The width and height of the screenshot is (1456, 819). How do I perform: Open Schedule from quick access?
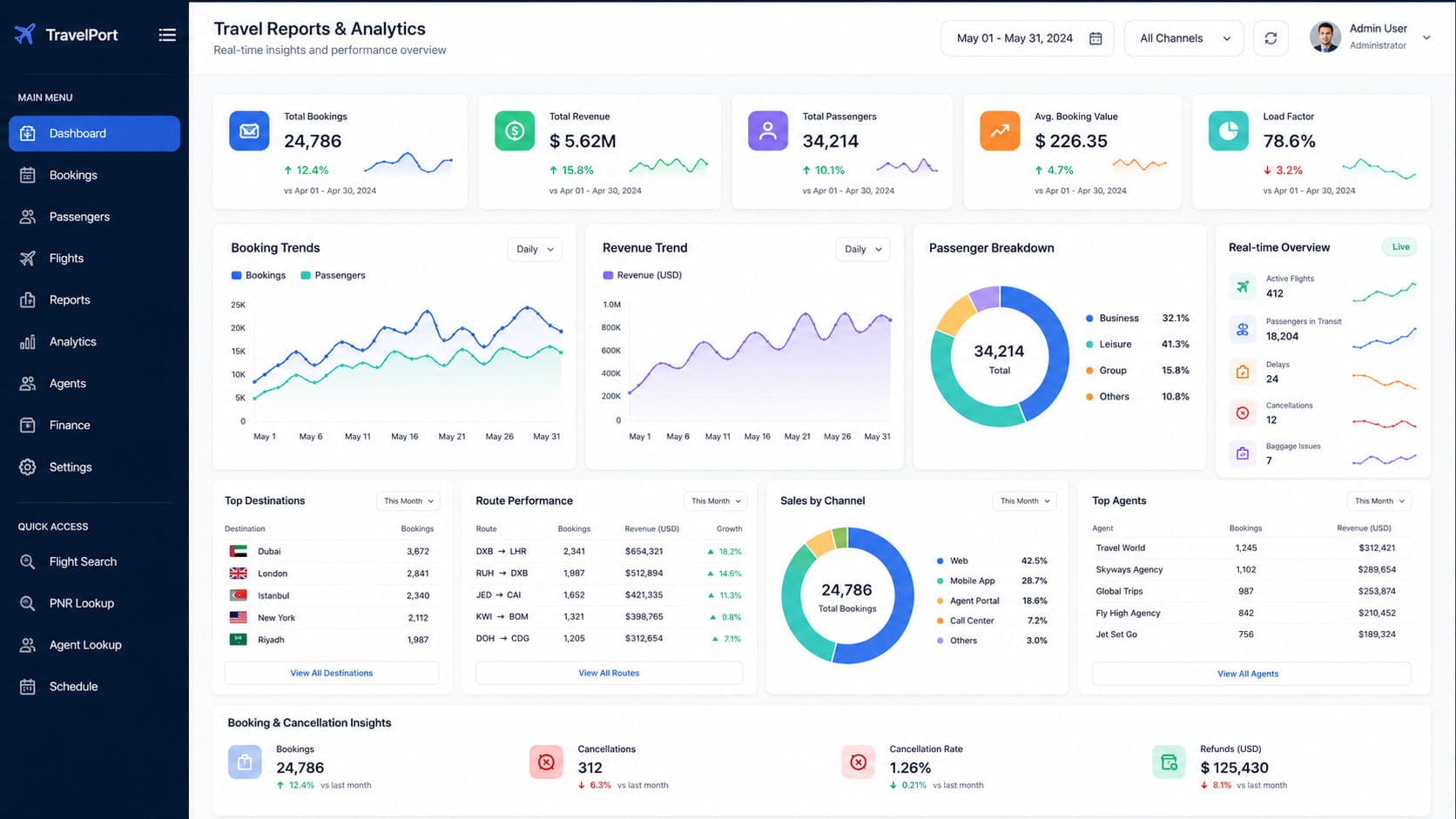pos(94,687)
